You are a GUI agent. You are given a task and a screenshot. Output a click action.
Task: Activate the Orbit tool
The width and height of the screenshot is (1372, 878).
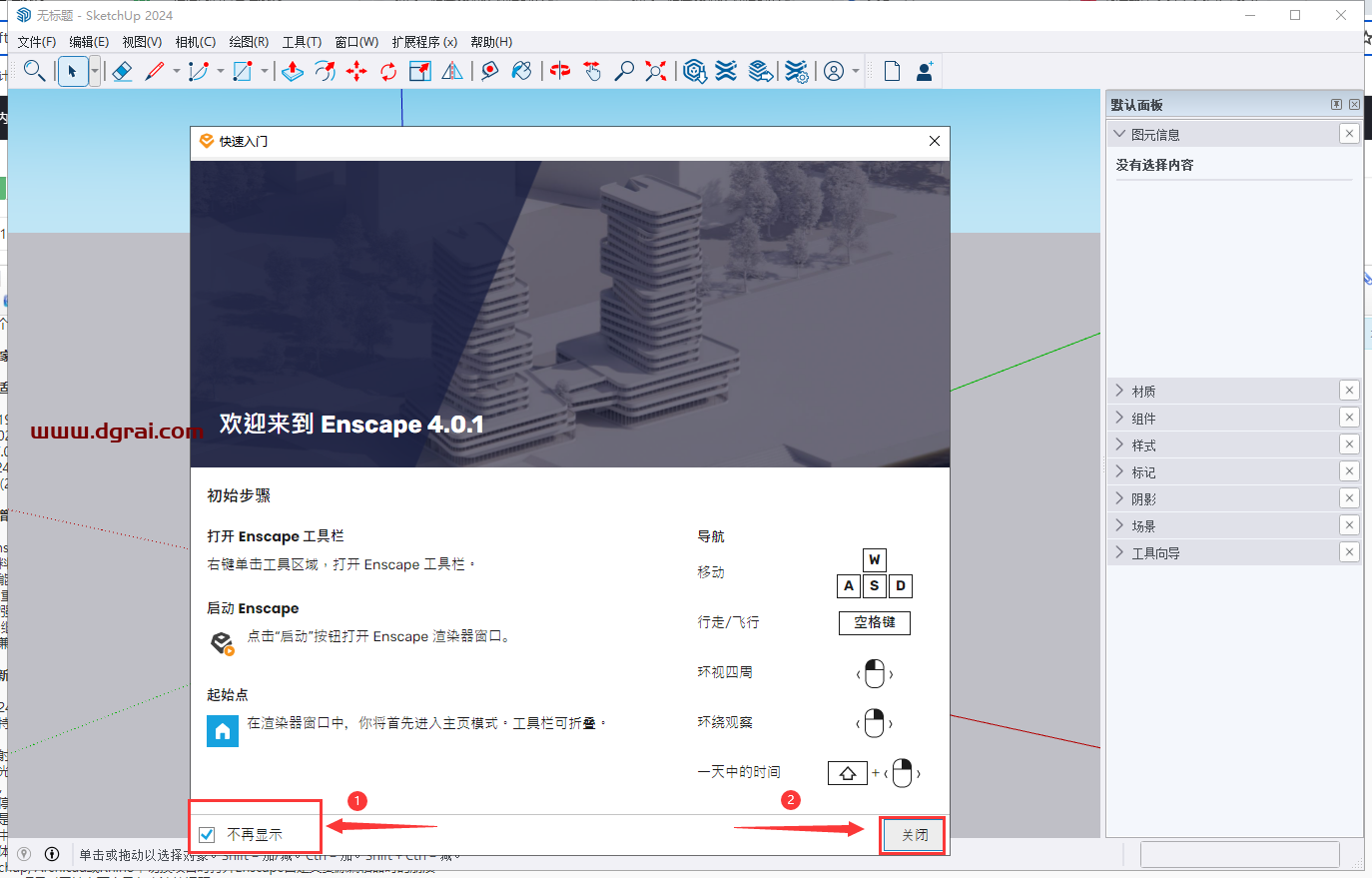click(x=560, y=71)
